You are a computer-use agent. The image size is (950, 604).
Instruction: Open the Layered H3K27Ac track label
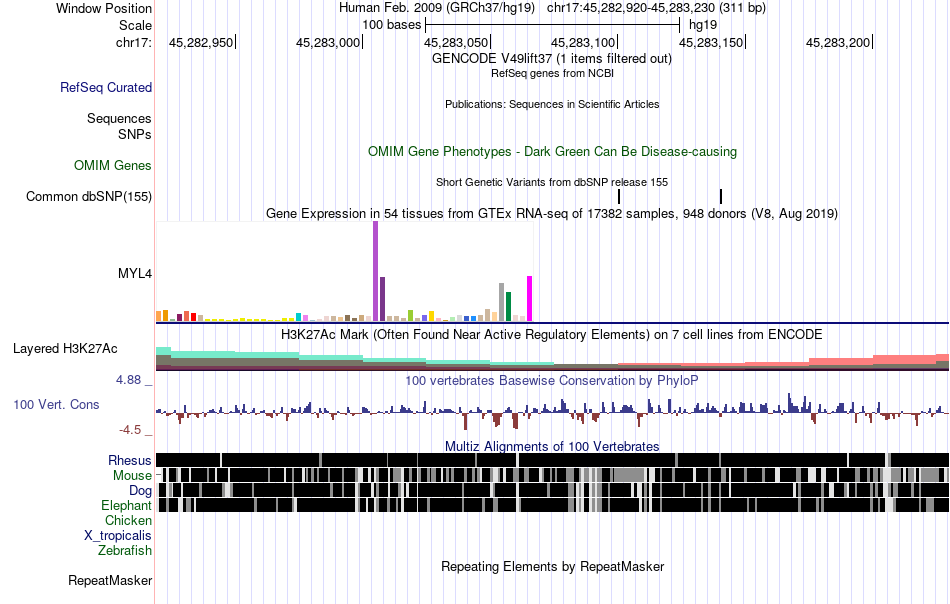point(65,348)
